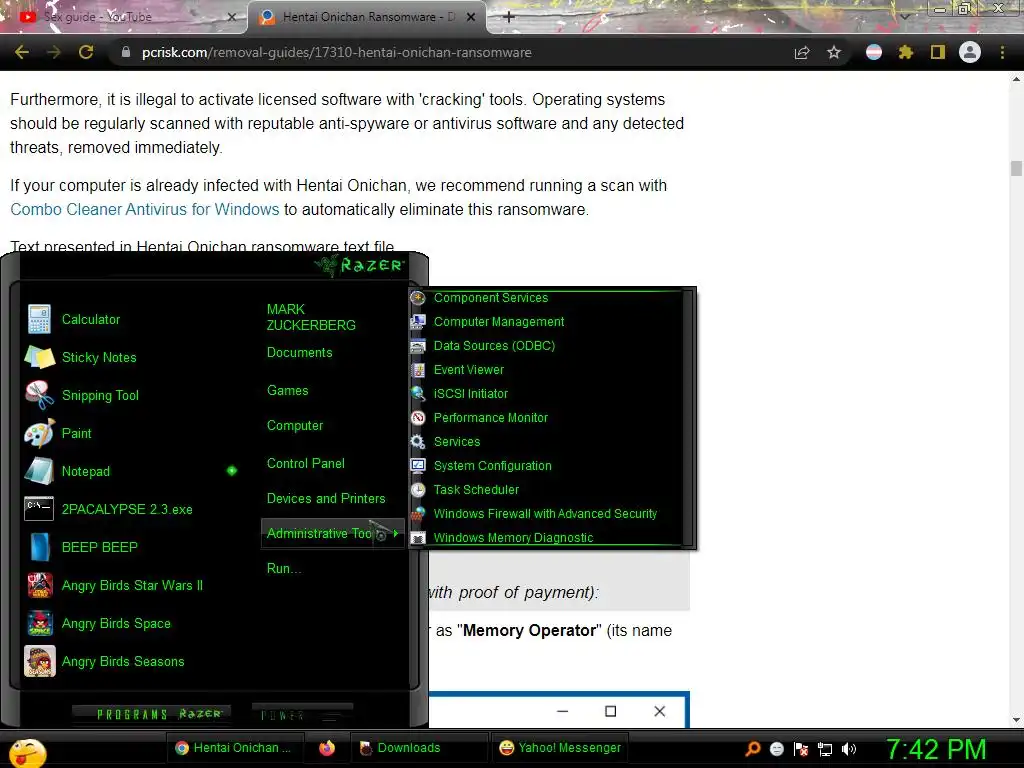Follow Combo Cleaner Antivirus for Windows link
The height and width of the screenshot is (768, 1024).
pyautogui.click(x=145, y=210)
